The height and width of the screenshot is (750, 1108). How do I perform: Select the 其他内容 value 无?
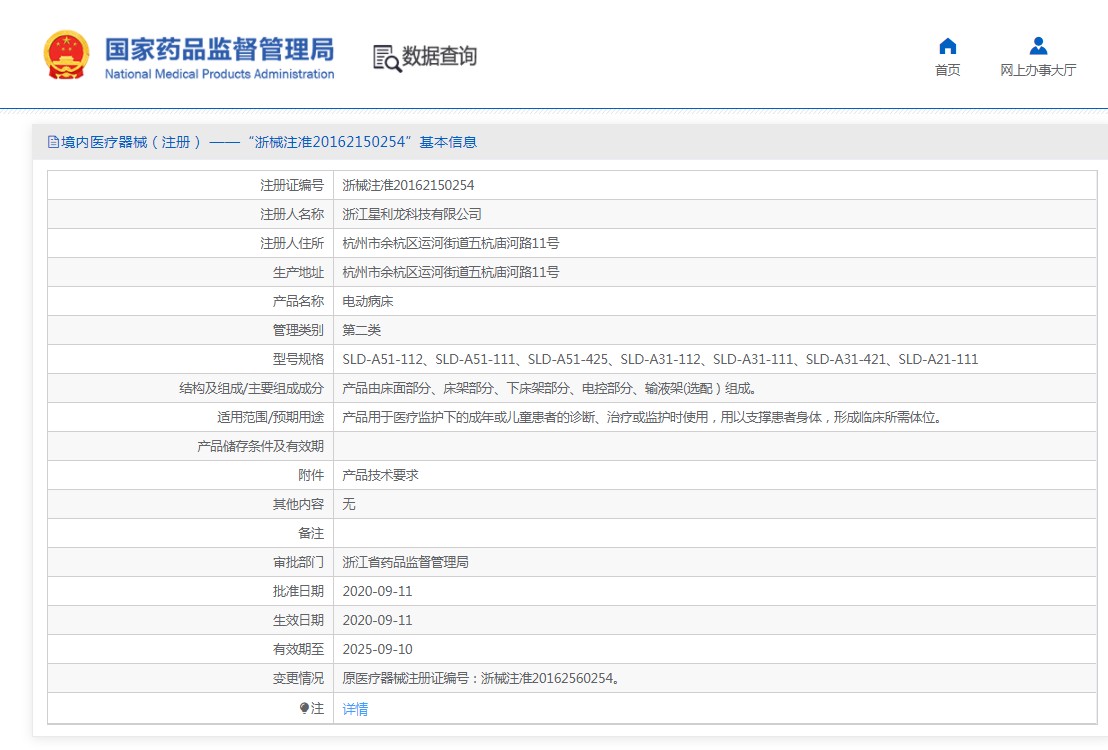[x=349, y=504]
